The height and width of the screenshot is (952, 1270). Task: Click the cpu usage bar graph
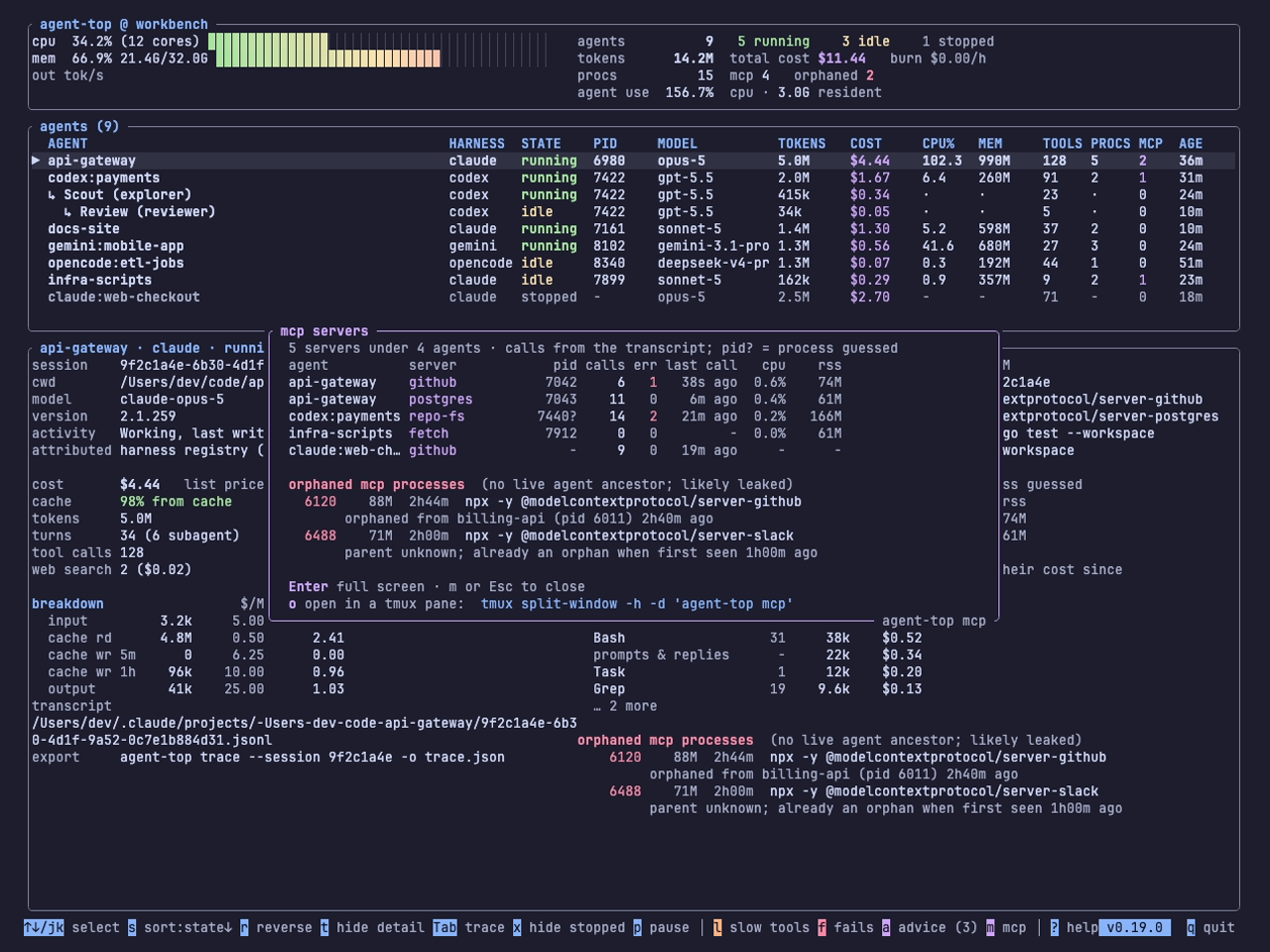[377, 42]
